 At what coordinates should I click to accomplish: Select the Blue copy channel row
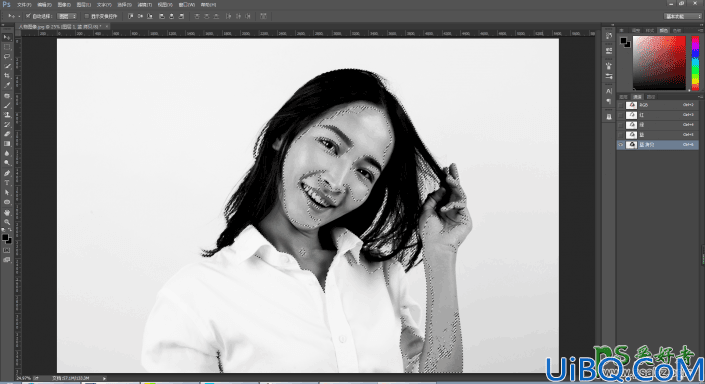click(657, 145)
